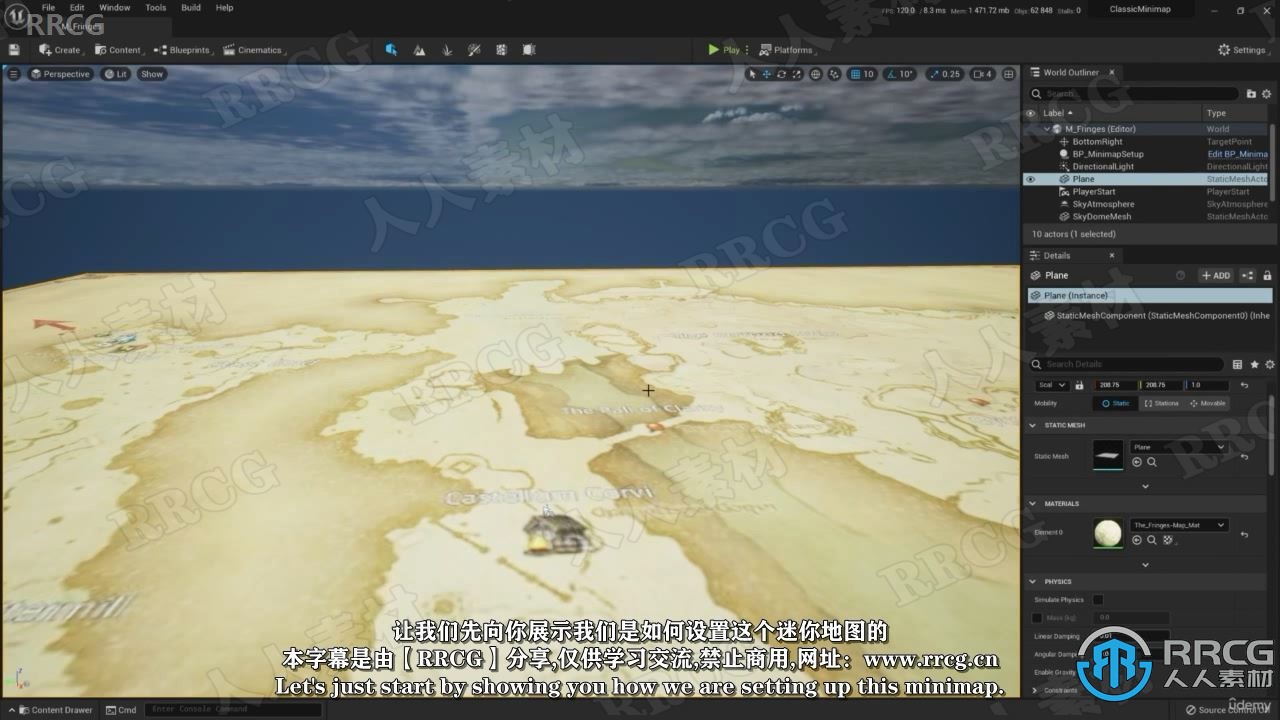This screenshot has width=1280, height=720.
Task: Open the Window menu
Action: [114, 8]
